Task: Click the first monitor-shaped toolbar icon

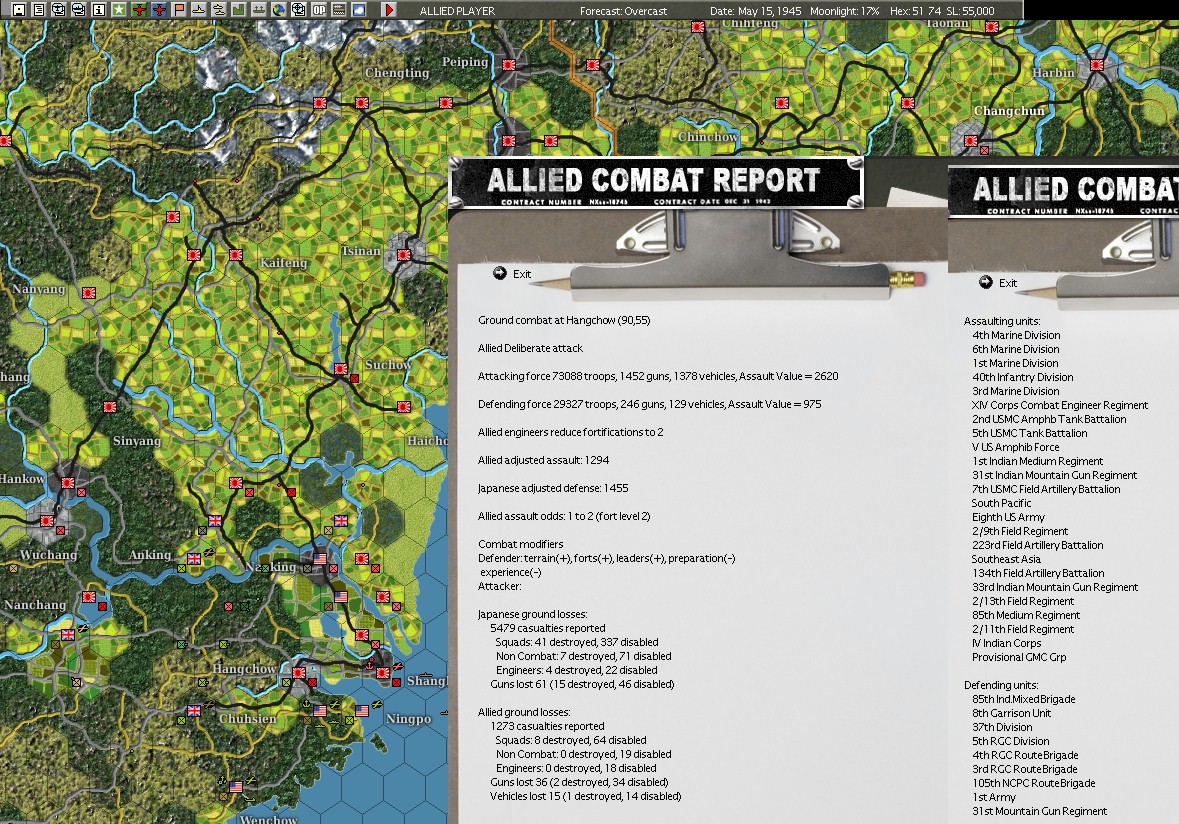Action: 59,10
